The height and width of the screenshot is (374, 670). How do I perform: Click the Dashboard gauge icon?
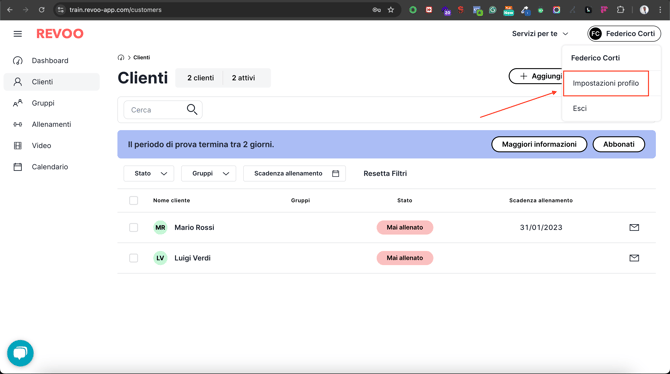tap(18, 61)
